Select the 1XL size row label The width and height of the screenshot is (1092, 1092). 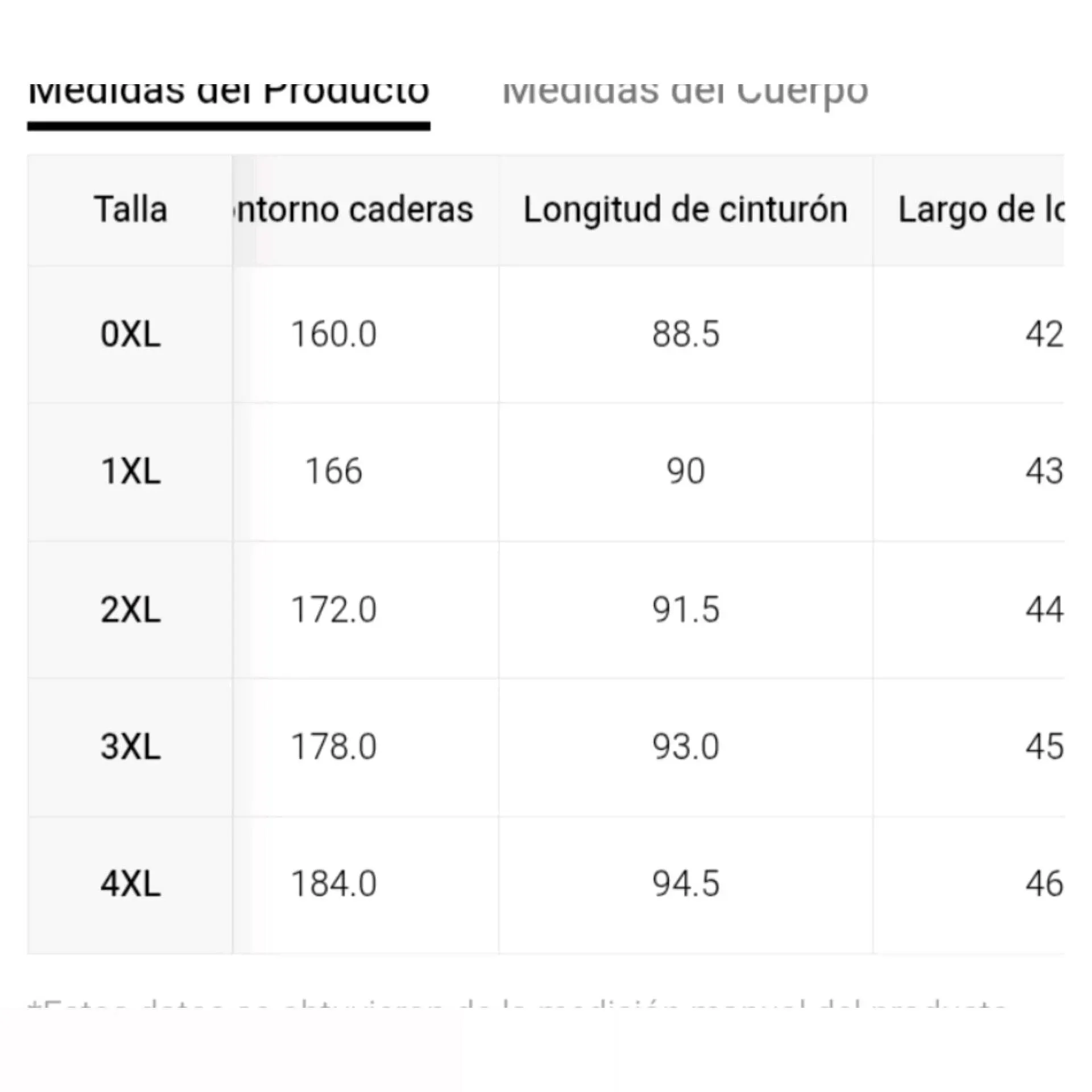coord(130,471)
